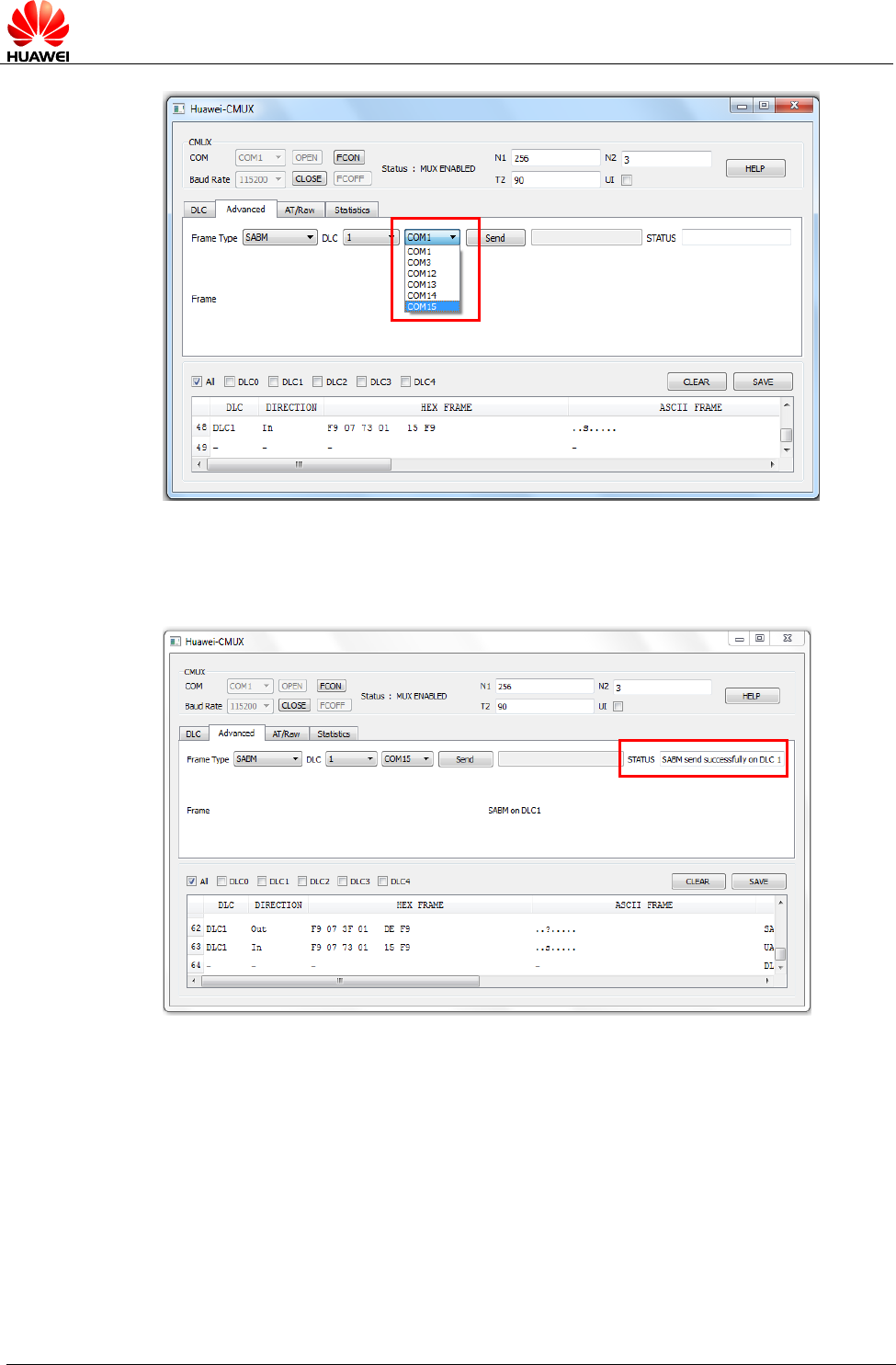Click the Huawei-CMUX title icon in upper window

click(x=179, y=108)
